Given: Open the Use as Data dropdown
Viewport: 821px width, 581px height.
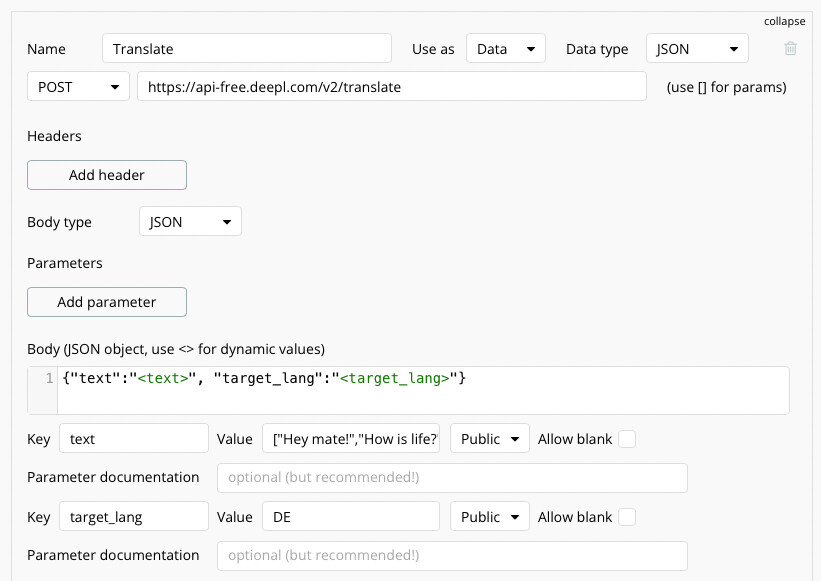Looking at the screenshot, I should point(505,48).
